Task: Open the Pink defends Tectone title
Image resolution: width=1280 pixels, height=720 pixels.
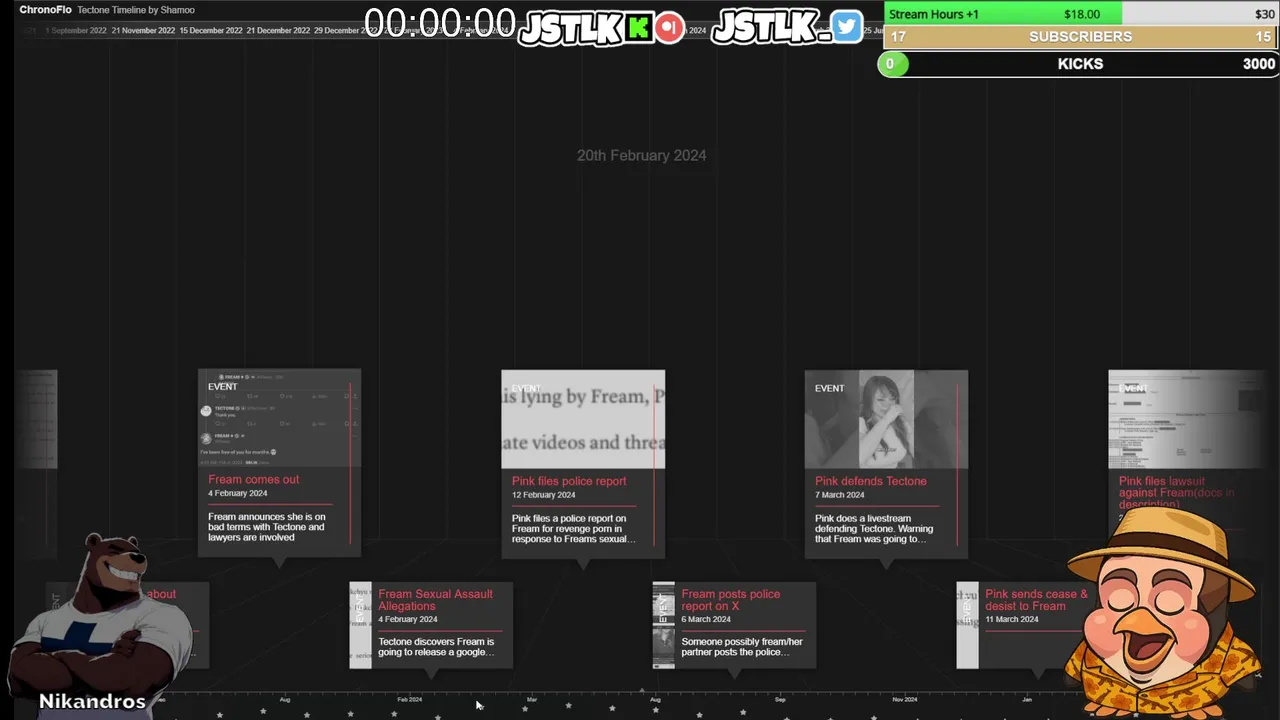Action: pos(871,481)
